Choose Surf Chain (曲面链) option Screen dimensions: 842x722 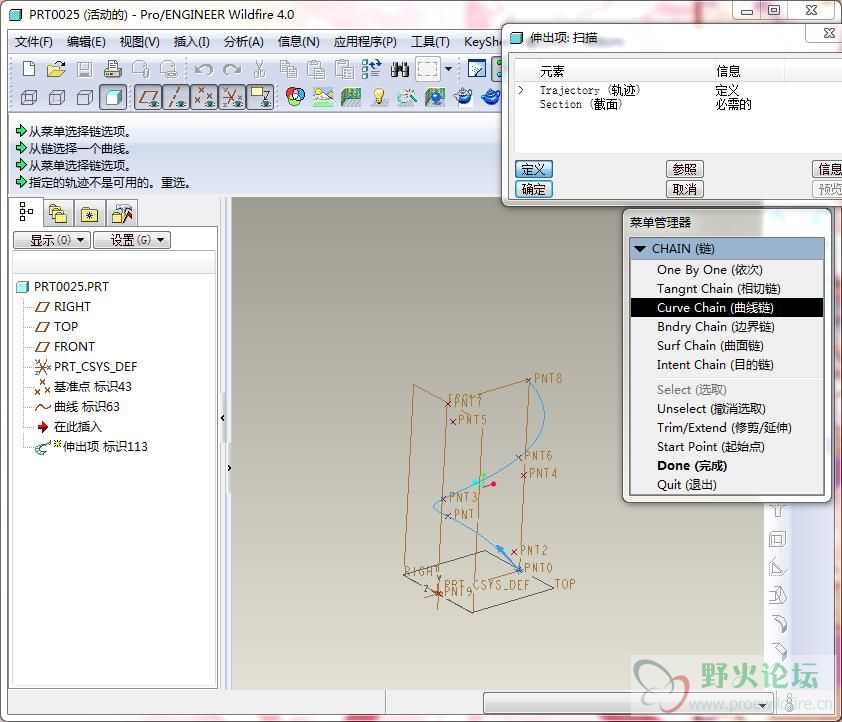click(727, 346)
